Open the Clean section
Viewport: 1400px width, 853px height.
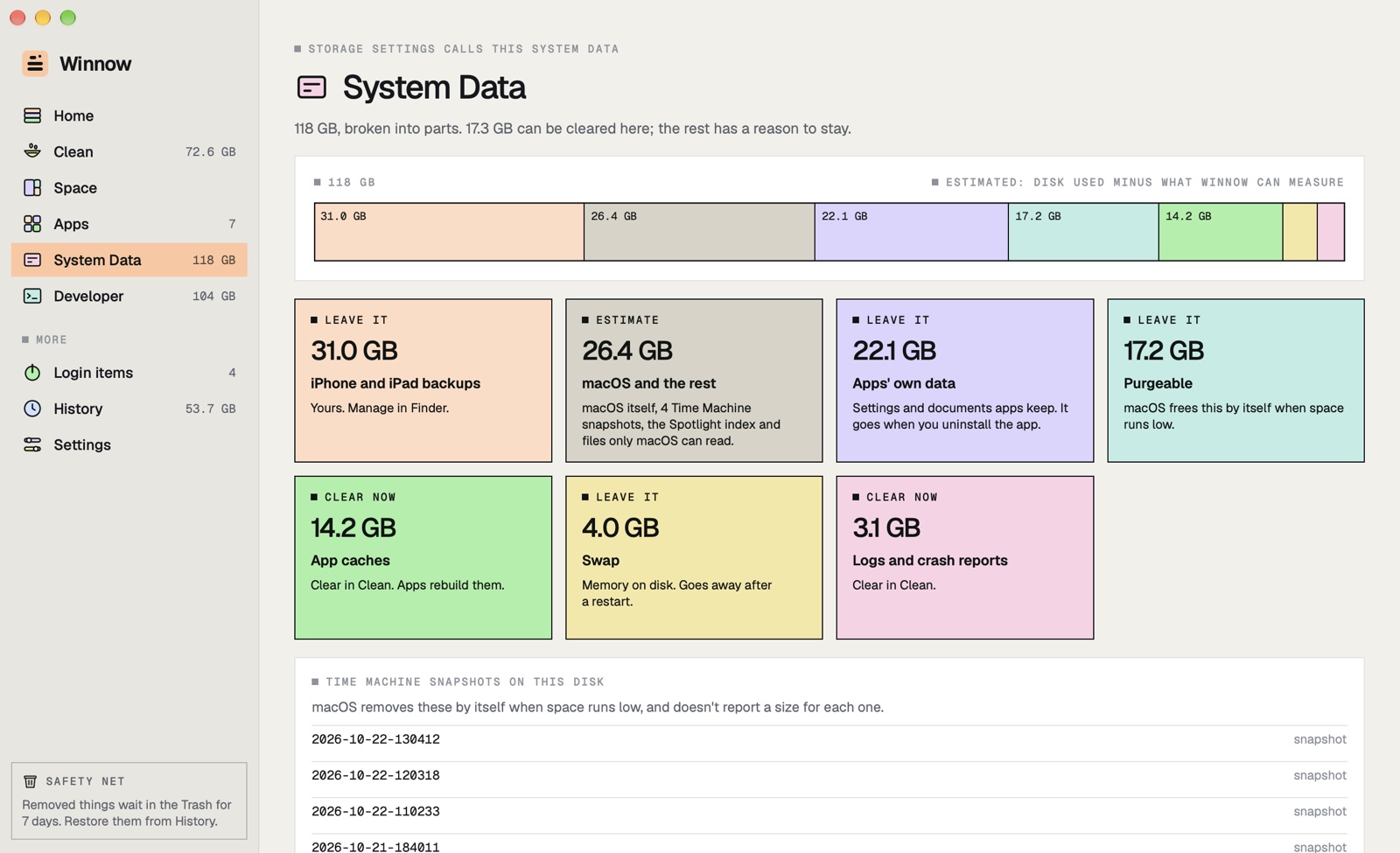(129, 151)
